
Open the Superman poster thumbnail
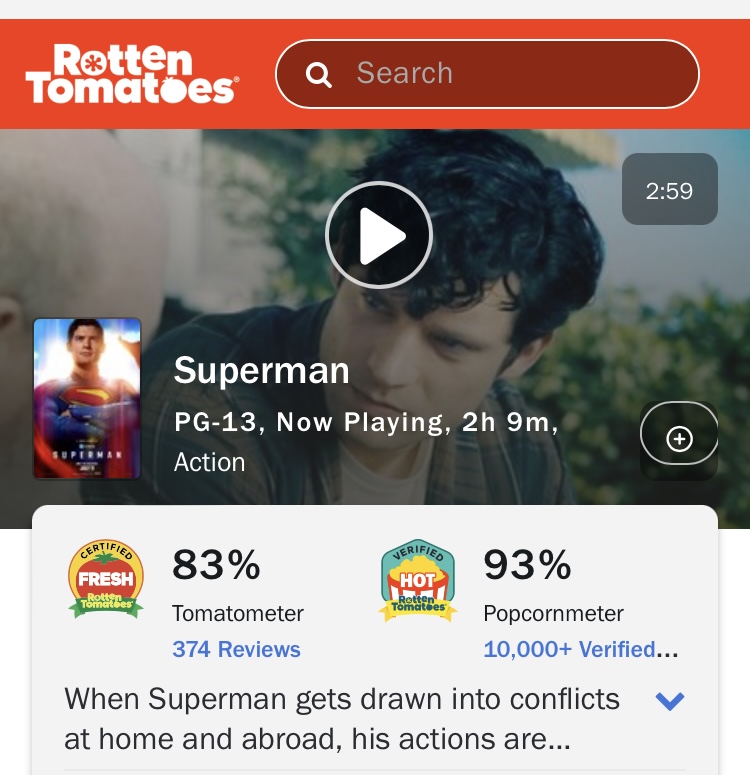click(87, 398)
